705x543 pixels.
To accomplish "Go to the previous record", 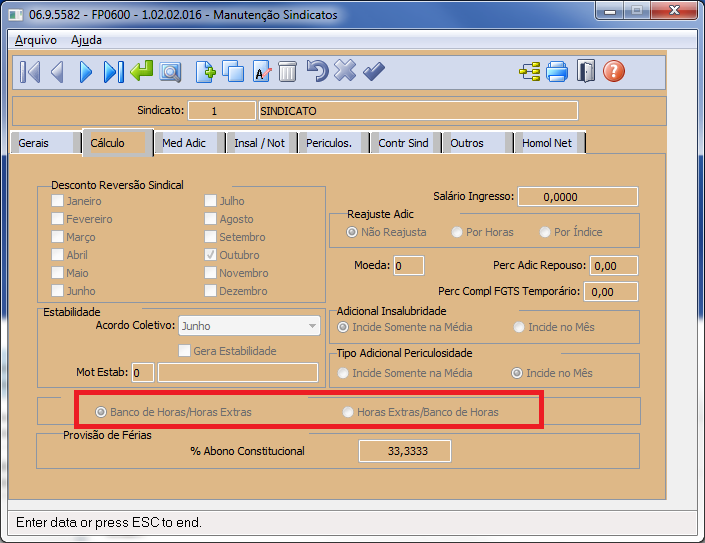I will pos(58,72).
